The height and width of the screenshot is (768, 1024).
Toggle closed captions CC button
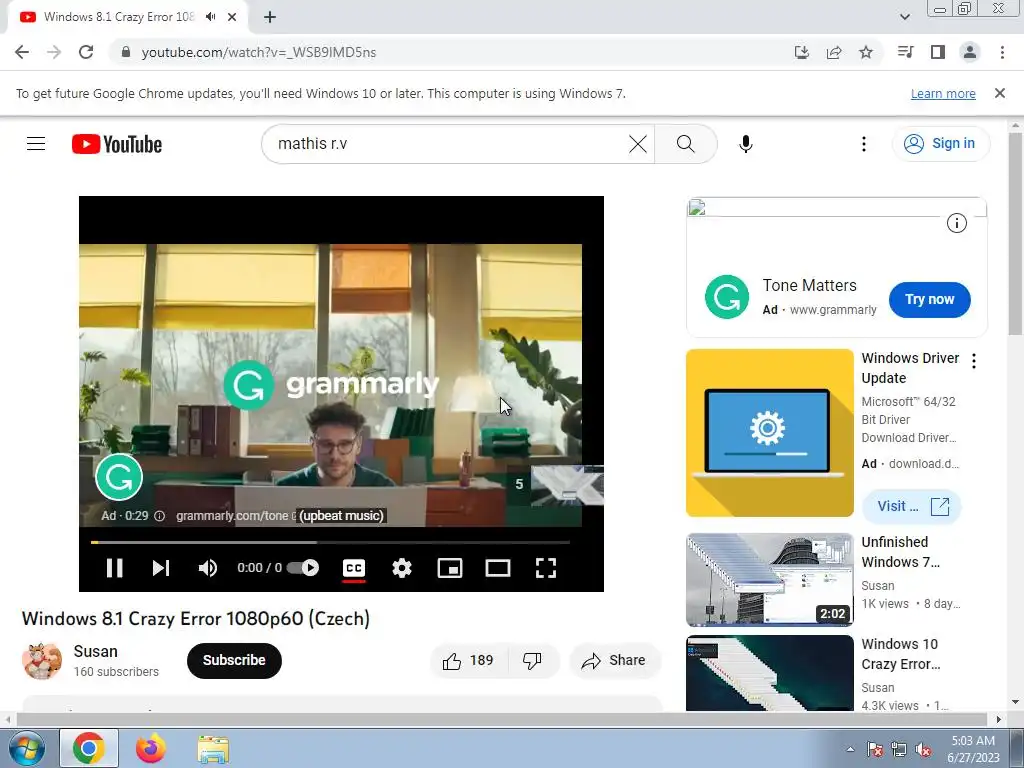tap(353, 568)
